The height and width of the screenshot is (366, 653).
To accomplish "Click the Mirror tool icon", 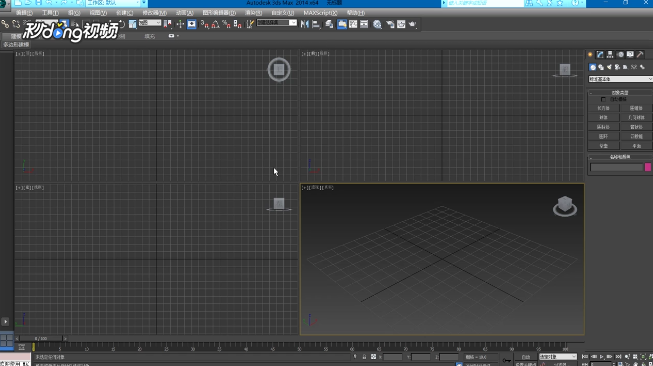I will [x=305, y=24].
